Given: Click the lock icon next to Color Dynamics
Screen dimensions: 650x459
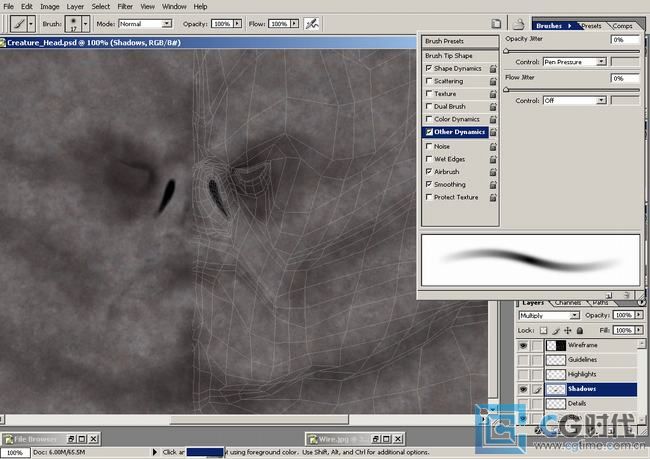Looking at the screenshot, I should point(493,119).
